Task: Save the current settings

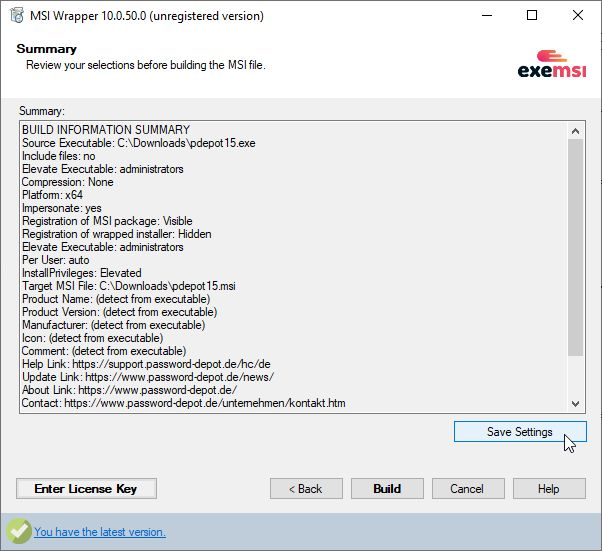Action: (520, 432)
